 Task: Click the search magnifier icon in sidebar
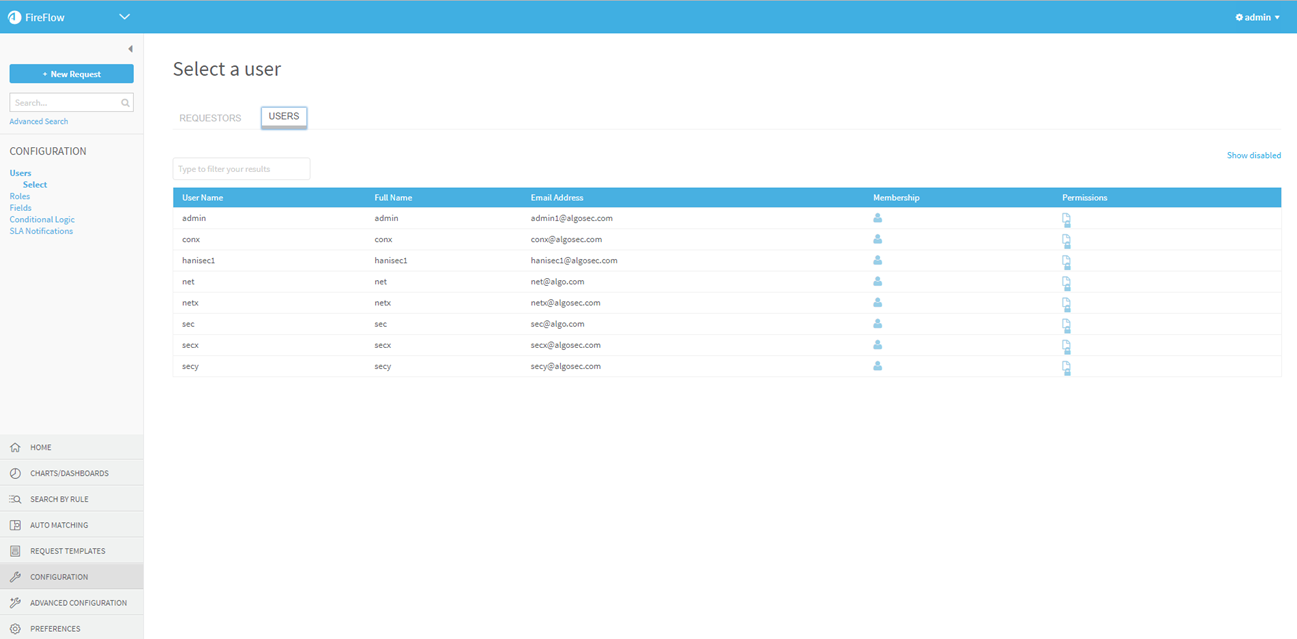pyautogui.click(x=125, y=103)
